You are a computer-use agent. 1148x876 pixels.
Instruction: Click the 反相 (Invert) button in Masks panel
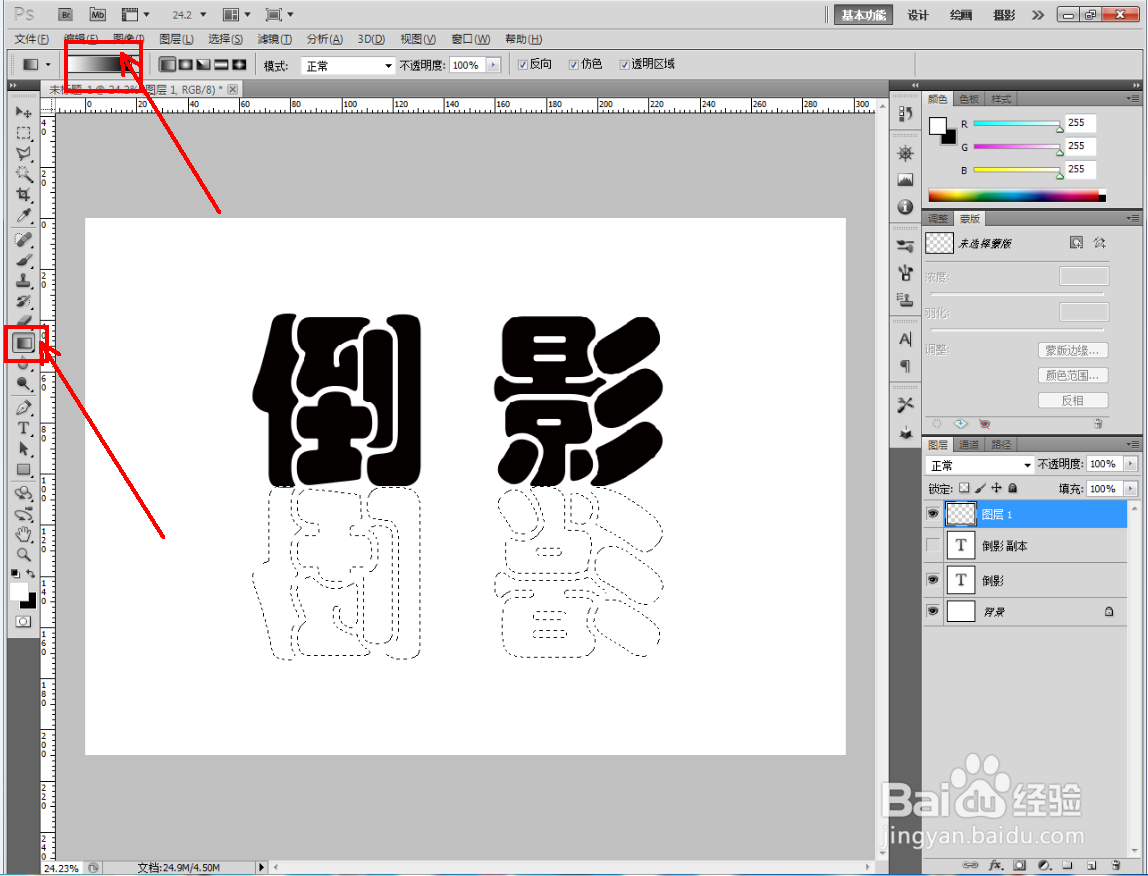coord(1072,400)
